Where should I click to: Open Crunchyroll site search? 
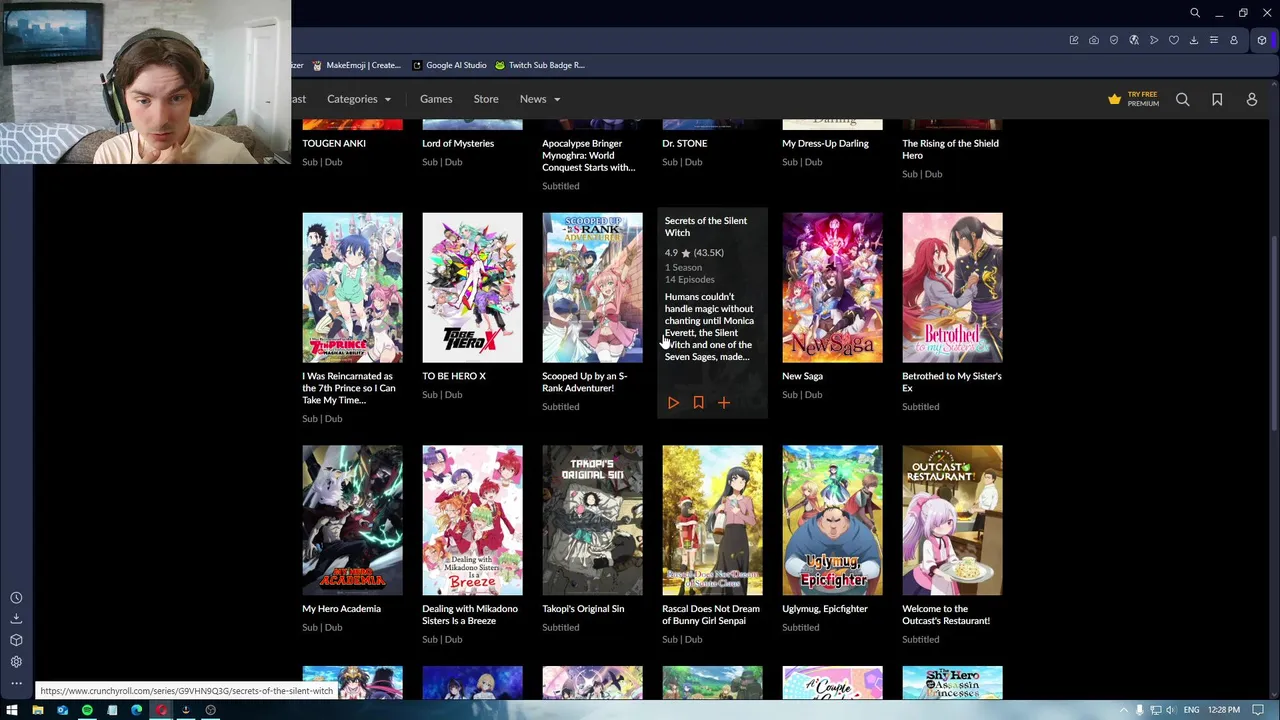pos(1183,99)
